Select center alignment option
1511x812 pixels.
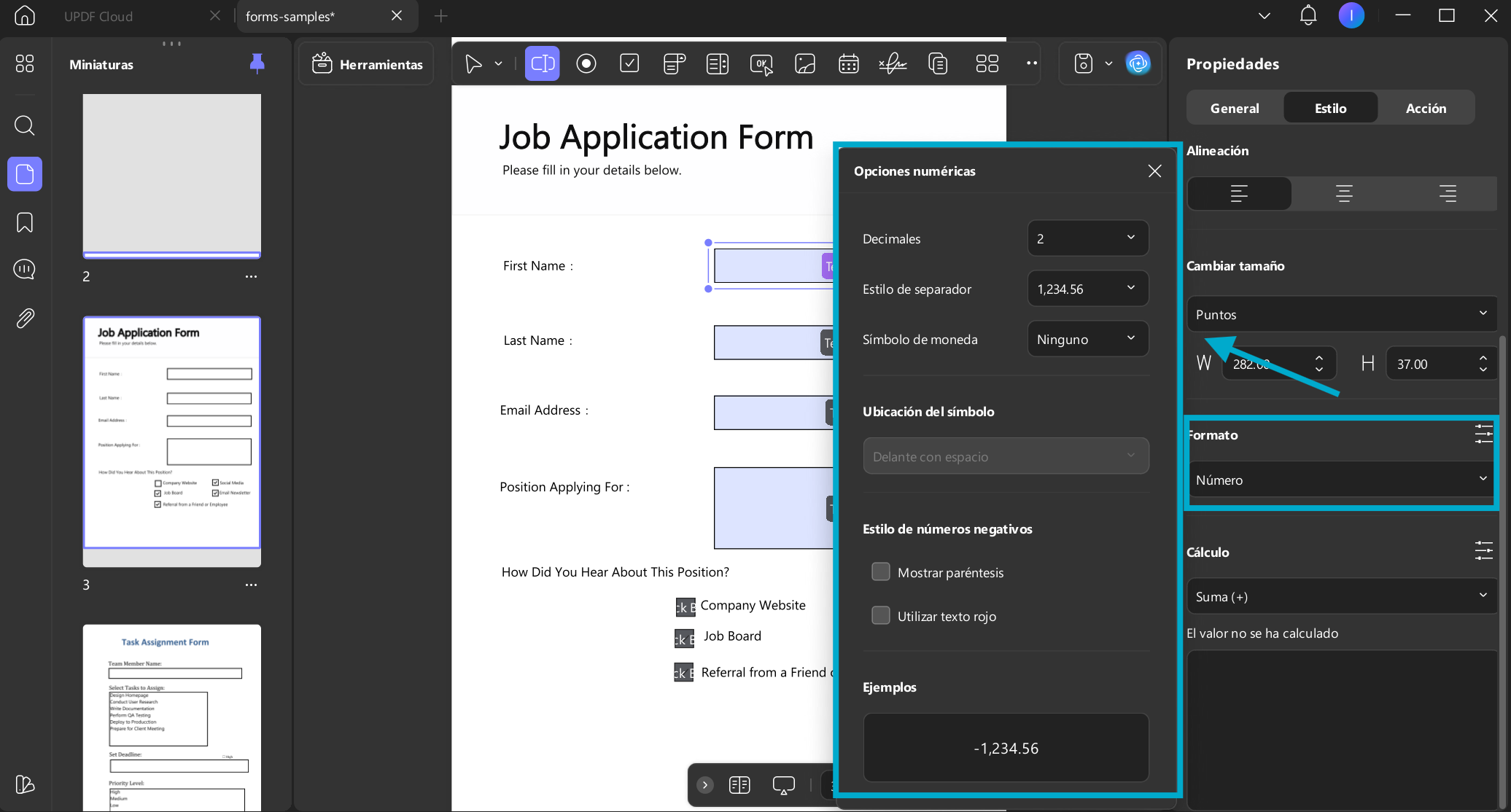click(x=1343, y=193)
